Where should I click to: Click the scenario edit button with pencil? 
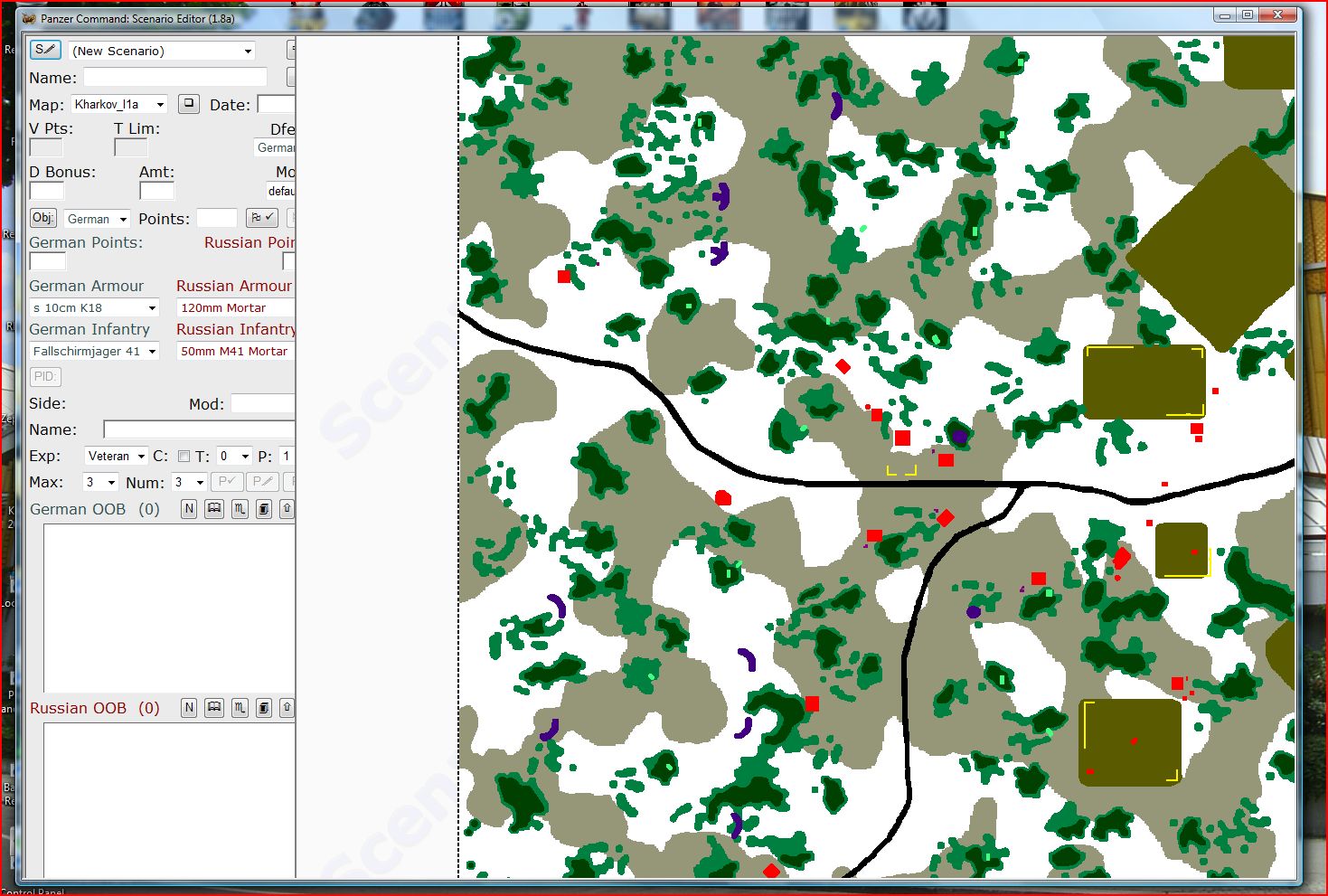(x=45, y=50)
